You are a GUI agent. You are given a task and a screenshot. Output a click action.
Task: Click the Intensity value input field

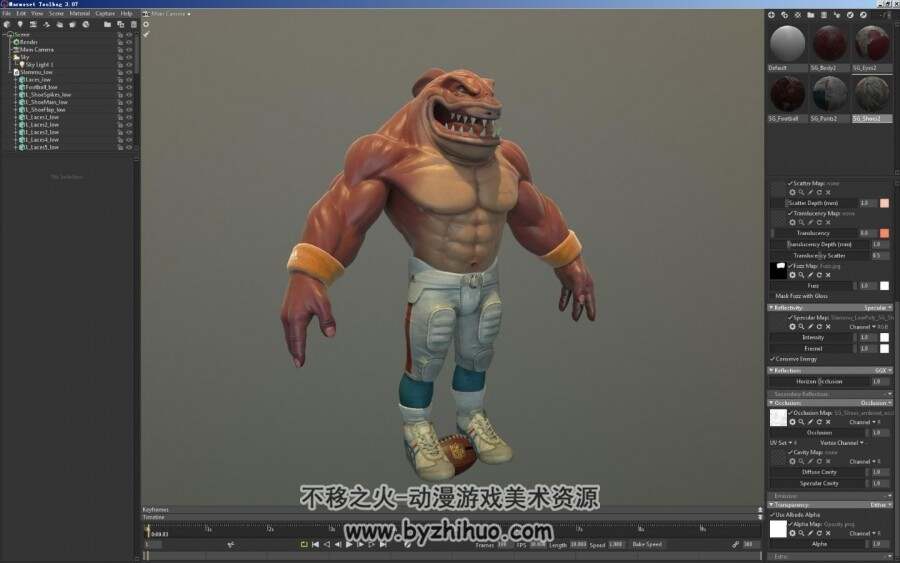866,337
